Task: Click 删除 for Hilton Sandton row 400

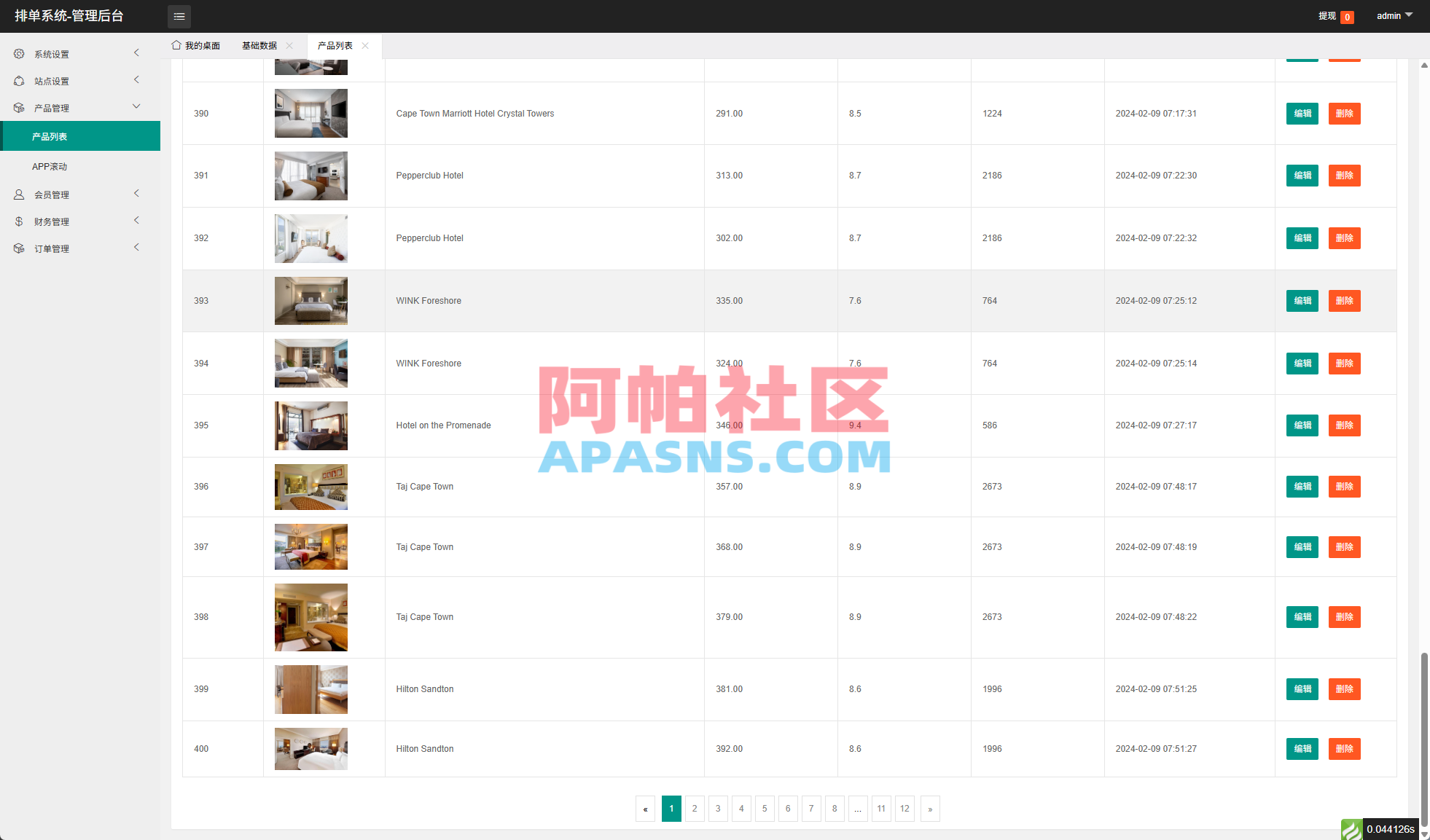Action: 1344,748
